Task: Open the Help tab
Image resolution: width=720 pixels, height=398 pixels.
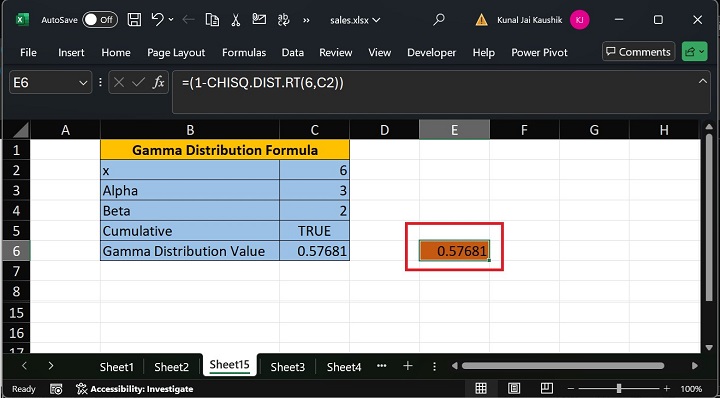Action: pos(484,52)
